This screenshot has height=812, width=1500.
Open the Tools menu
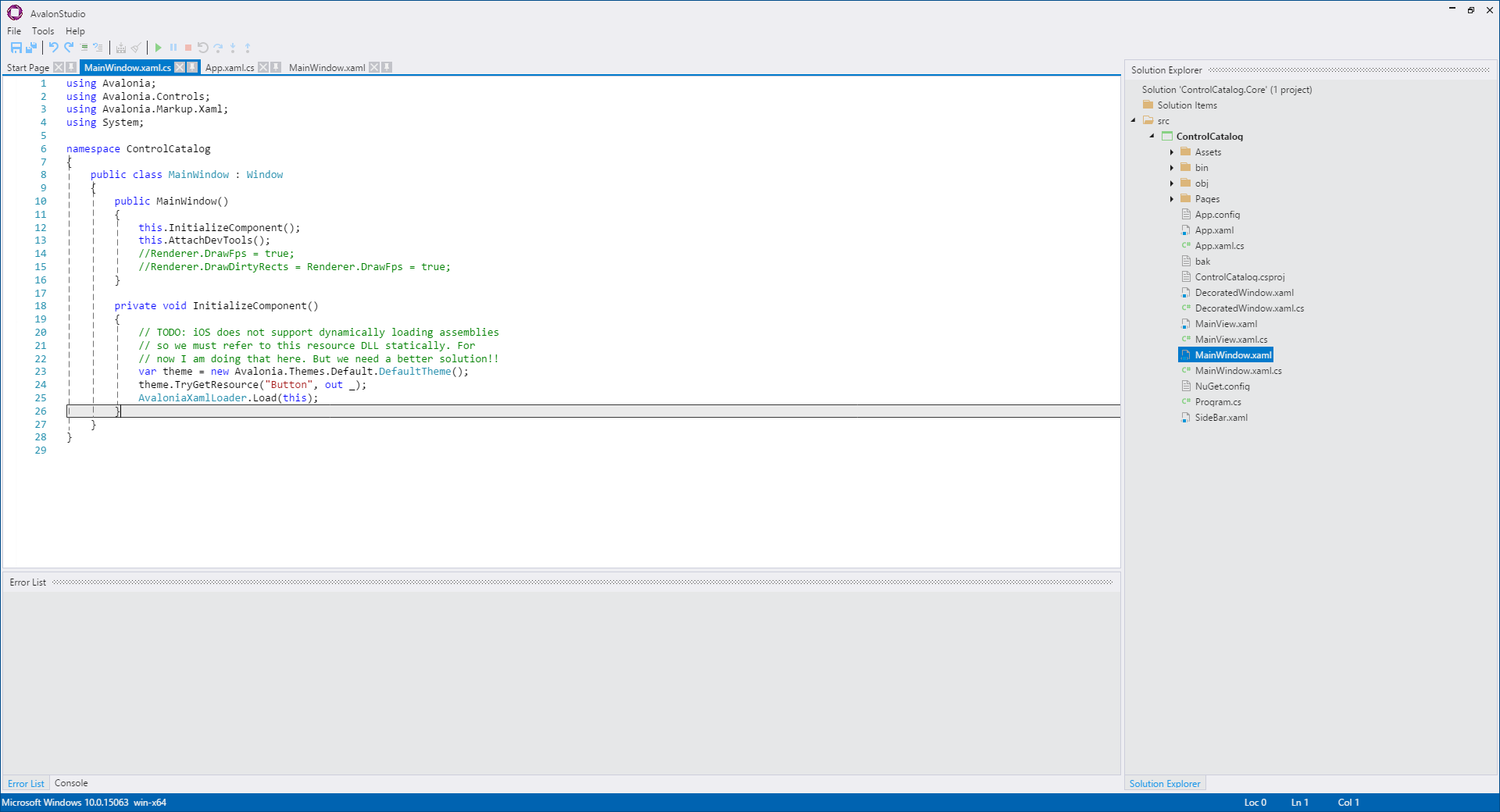43,31
